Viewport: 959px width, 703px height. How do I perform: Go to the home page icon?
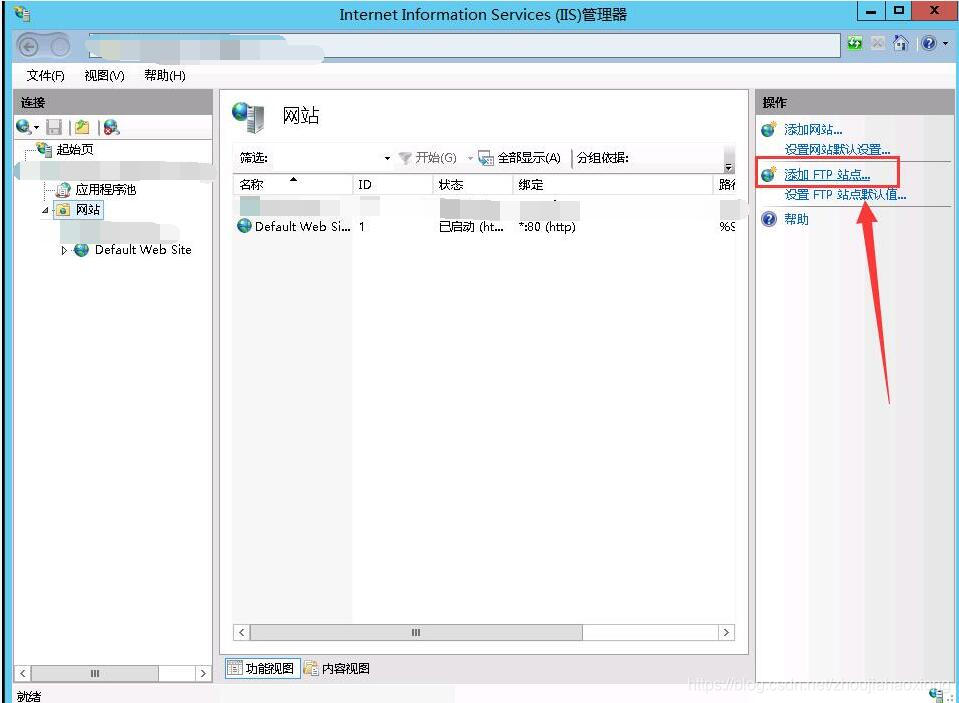pyautogui.click(x=900, y=43)
